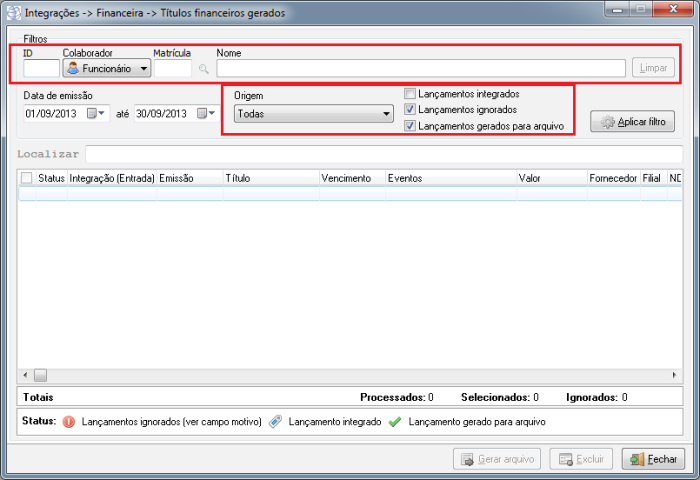Toggle Lançamentos gerados para arquivo
The image size is (700, 480).
tap(410, 126)
